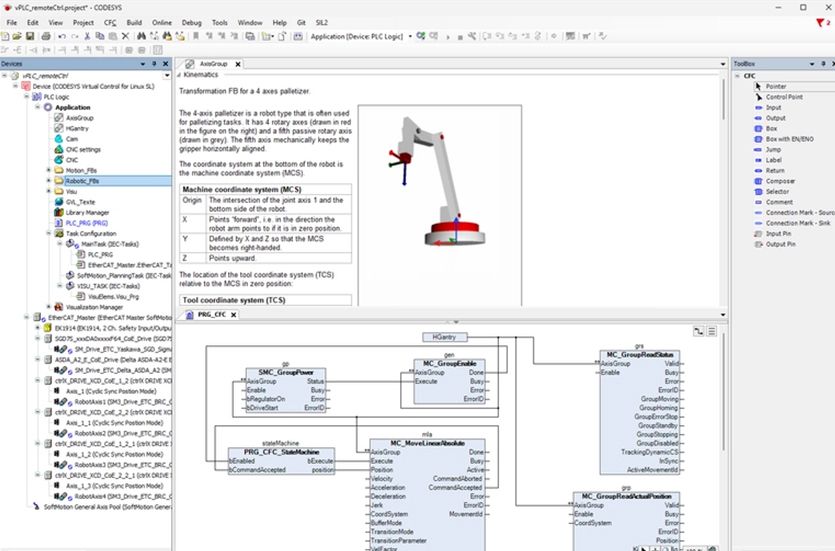Screen dimensions: 835x551
Task: Toggle the Devices panel auto-hide pin
Action: tap(153, 64)
